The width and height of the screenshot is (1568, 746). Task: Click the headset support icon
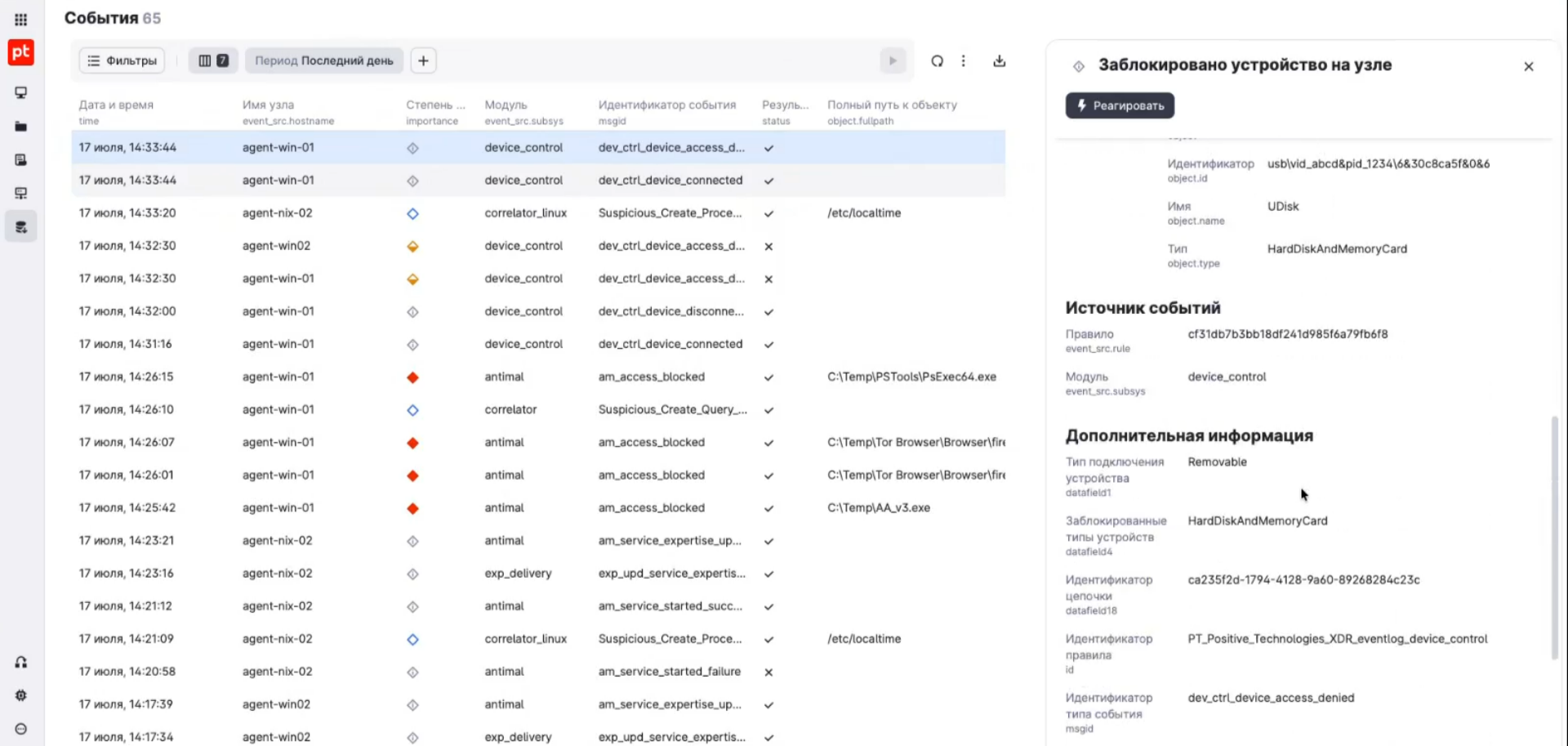click(x=21, y=662)
